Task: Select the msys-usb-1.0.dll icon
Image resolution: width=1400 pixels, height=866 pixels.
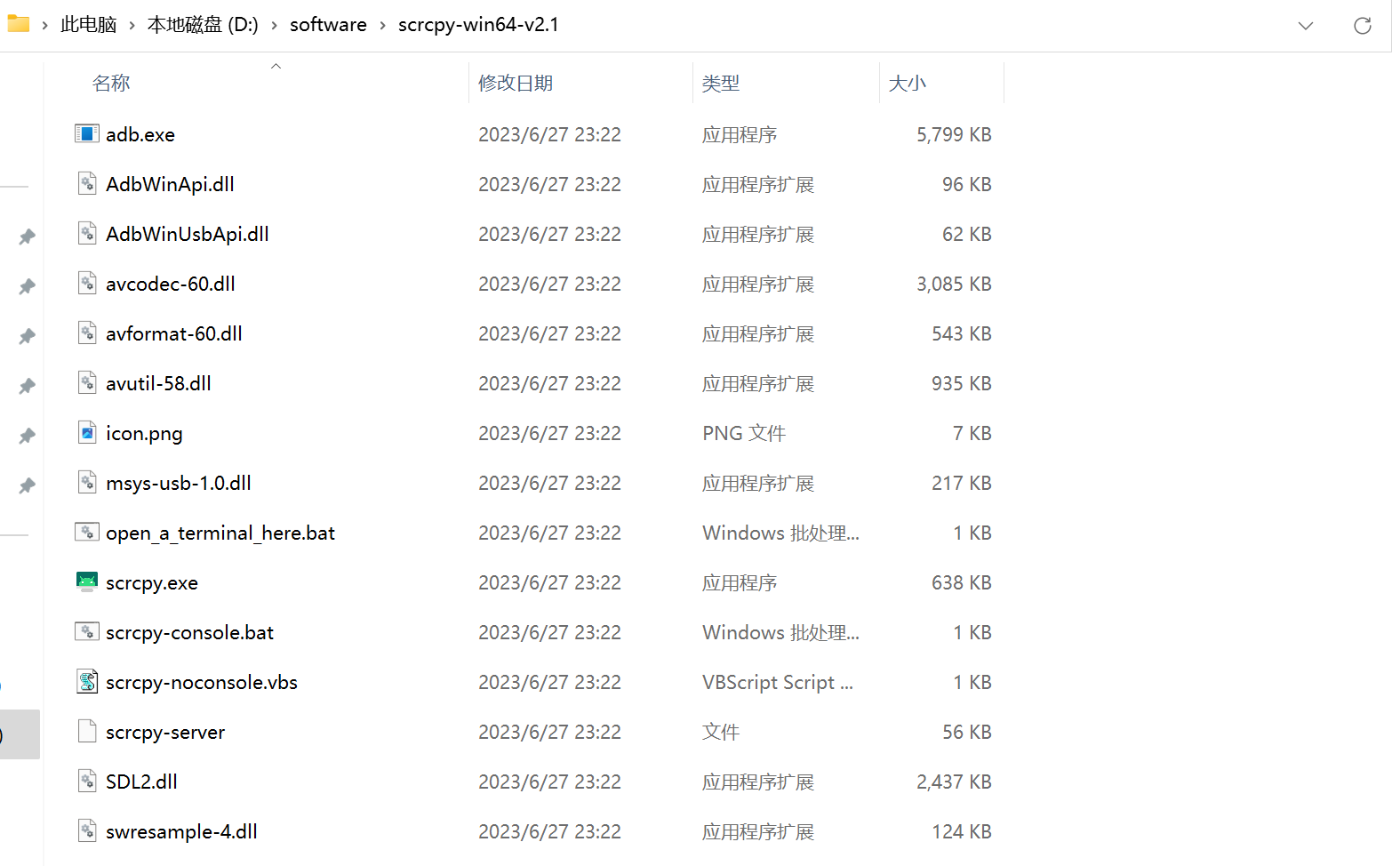Action: [x=86, y=483]
